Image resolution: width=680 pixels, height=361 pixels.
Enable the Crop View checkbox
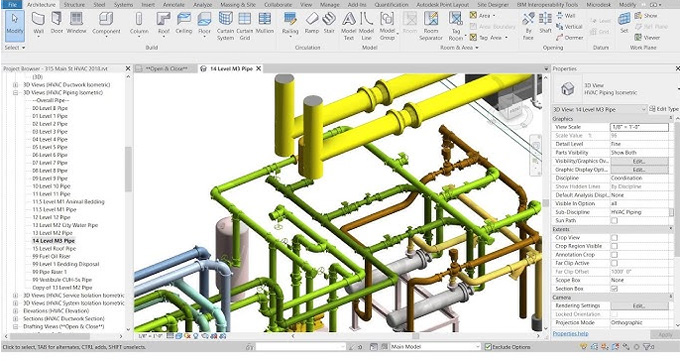(614, 237)
